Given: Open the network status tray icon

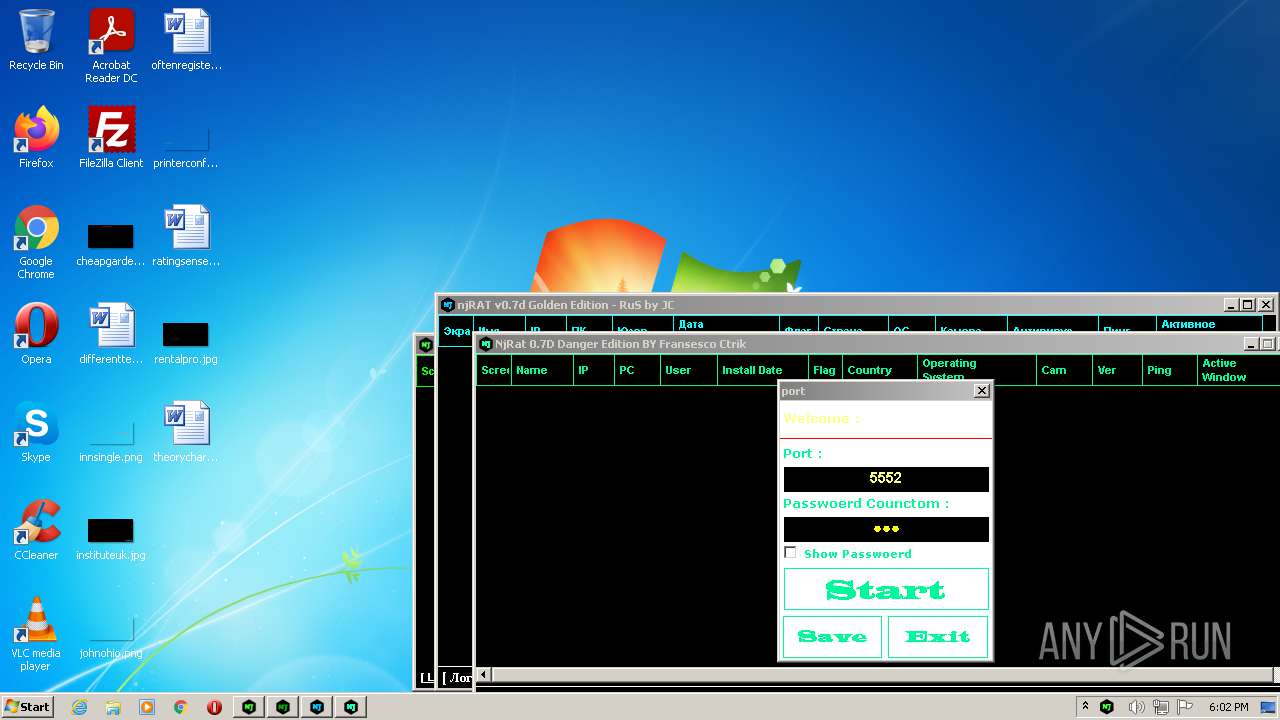Looking at the screenshot, I should click(x=1161, y=707).
